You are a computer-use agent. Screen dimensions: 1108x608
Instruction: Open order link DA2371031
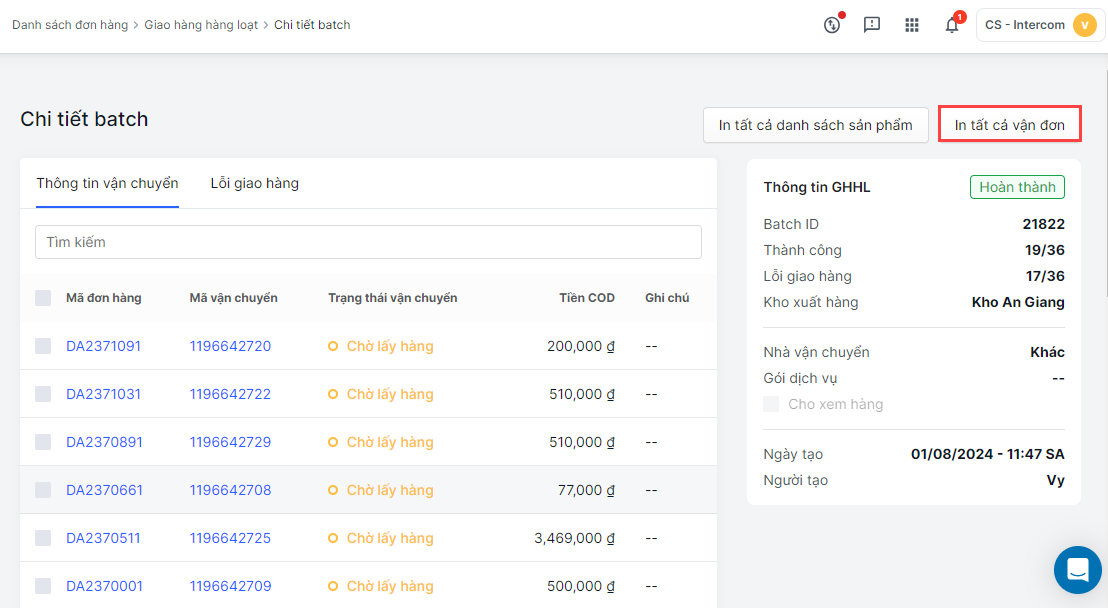click(x=103, y=394)
